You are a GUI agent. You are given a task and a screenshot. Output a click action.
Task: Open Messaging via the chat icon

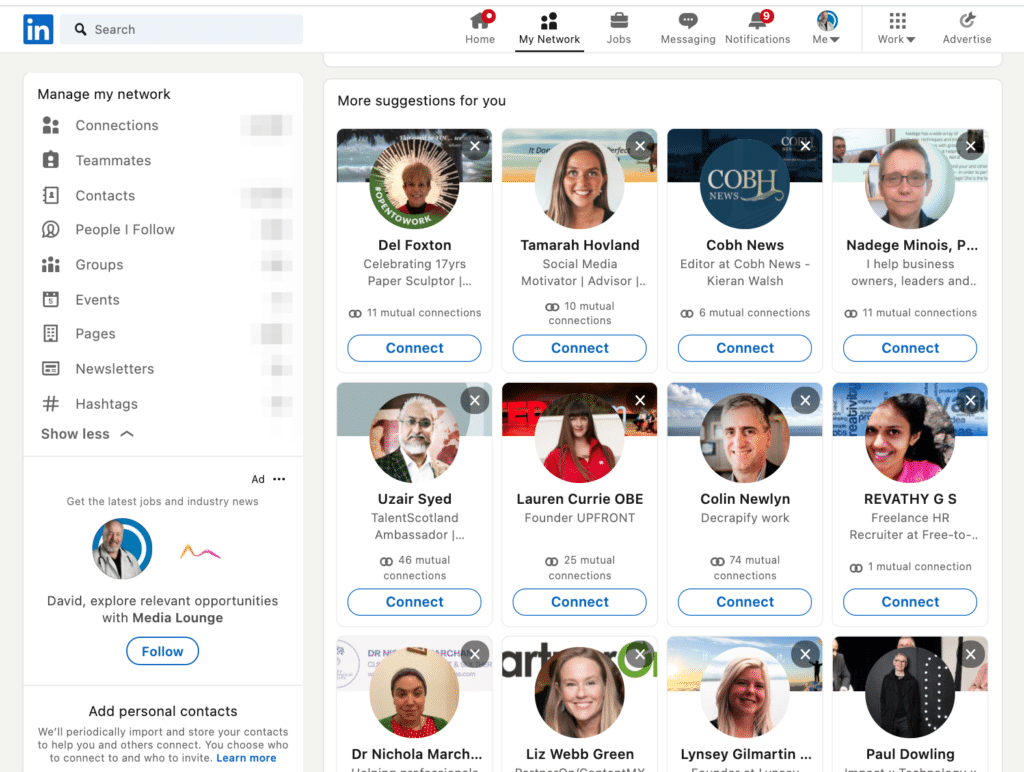[687, 20]
